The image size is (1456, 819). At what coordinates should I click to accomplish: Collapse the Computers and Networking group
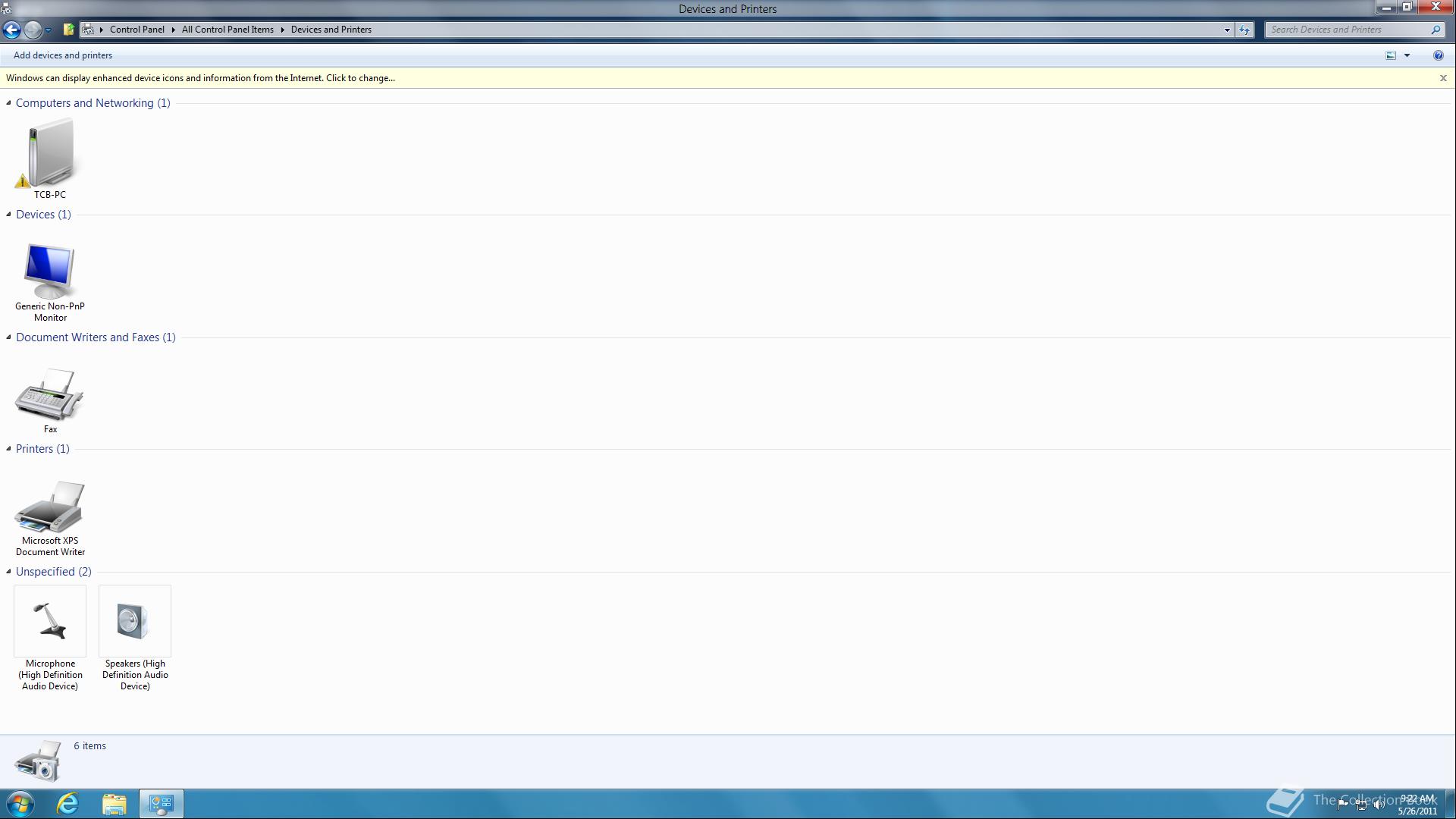click(8, 103)
